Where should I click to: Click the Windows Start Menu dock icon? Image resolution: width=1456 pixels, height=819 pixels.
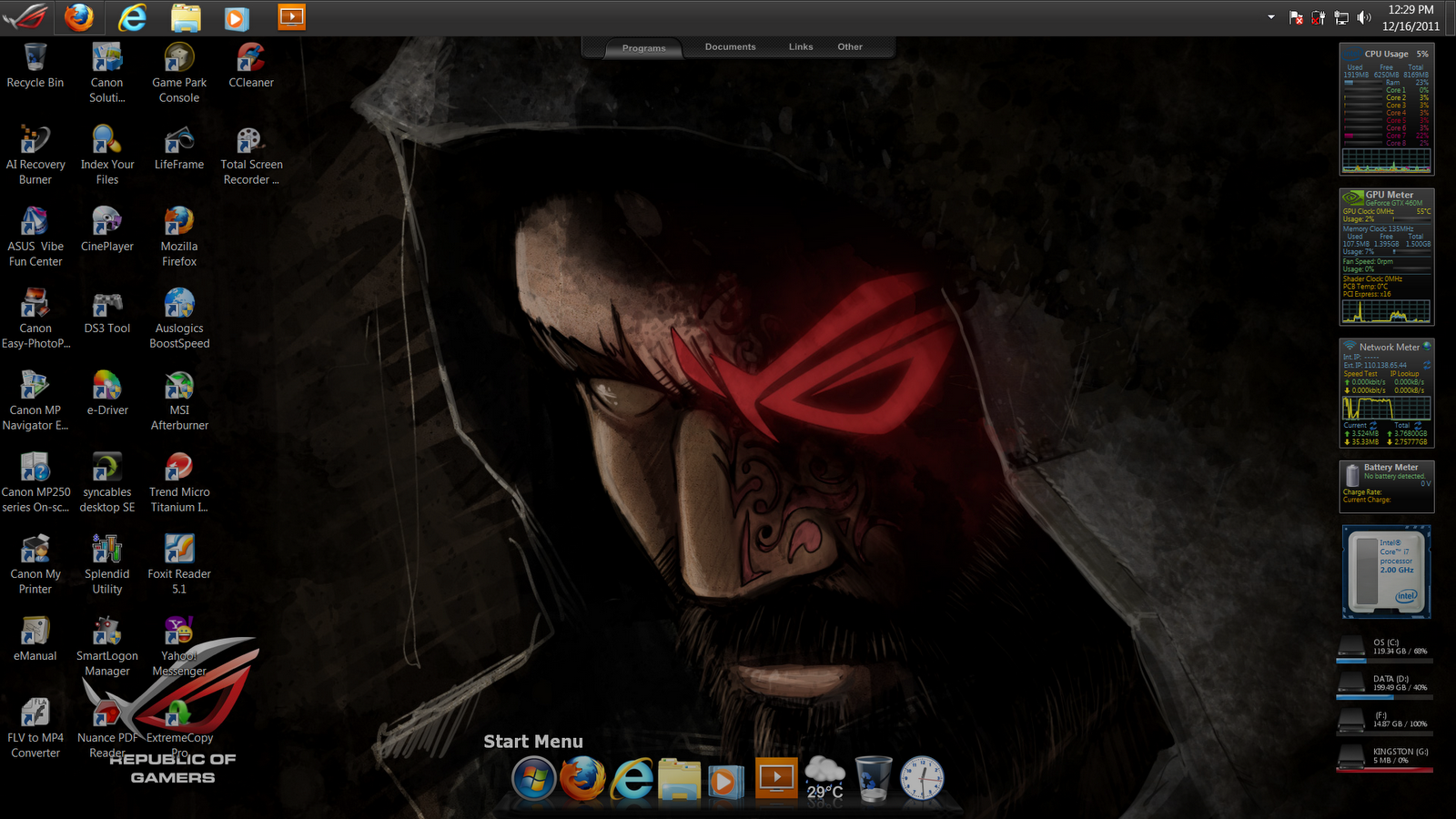pos(534,780)
